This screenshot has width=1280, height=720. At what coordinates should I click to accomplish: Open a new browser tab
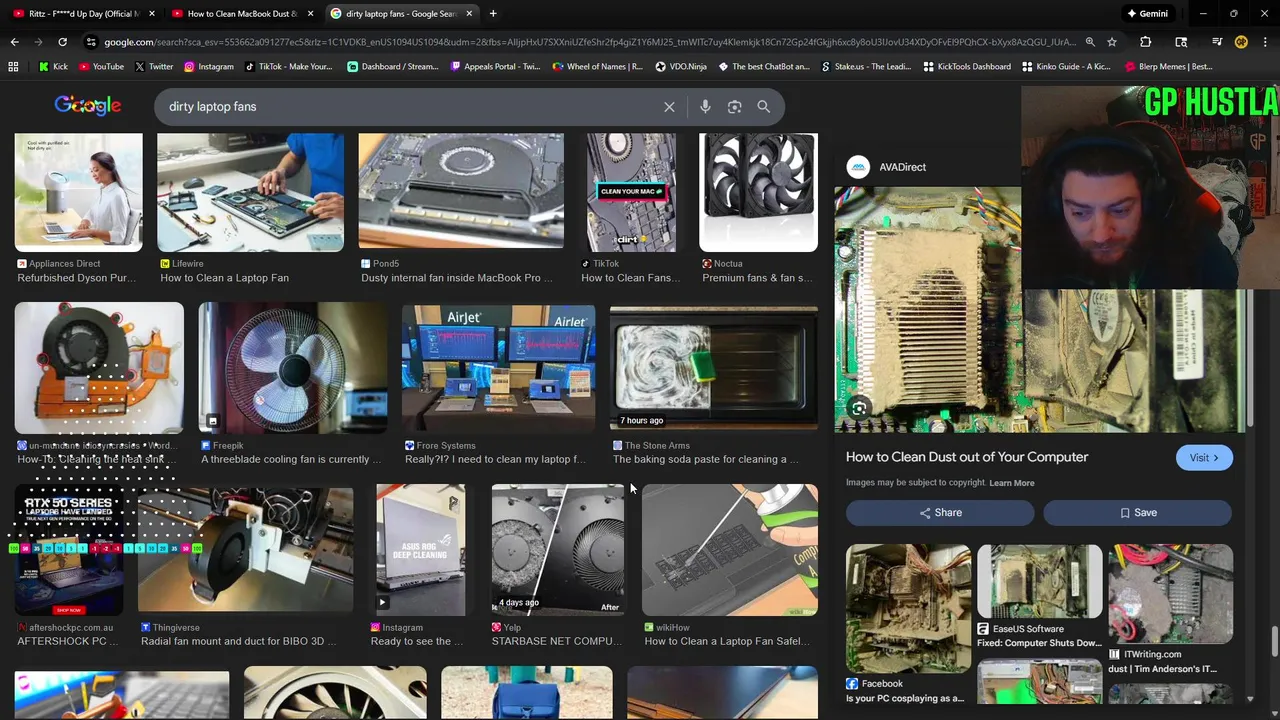(x=493, y=14)
